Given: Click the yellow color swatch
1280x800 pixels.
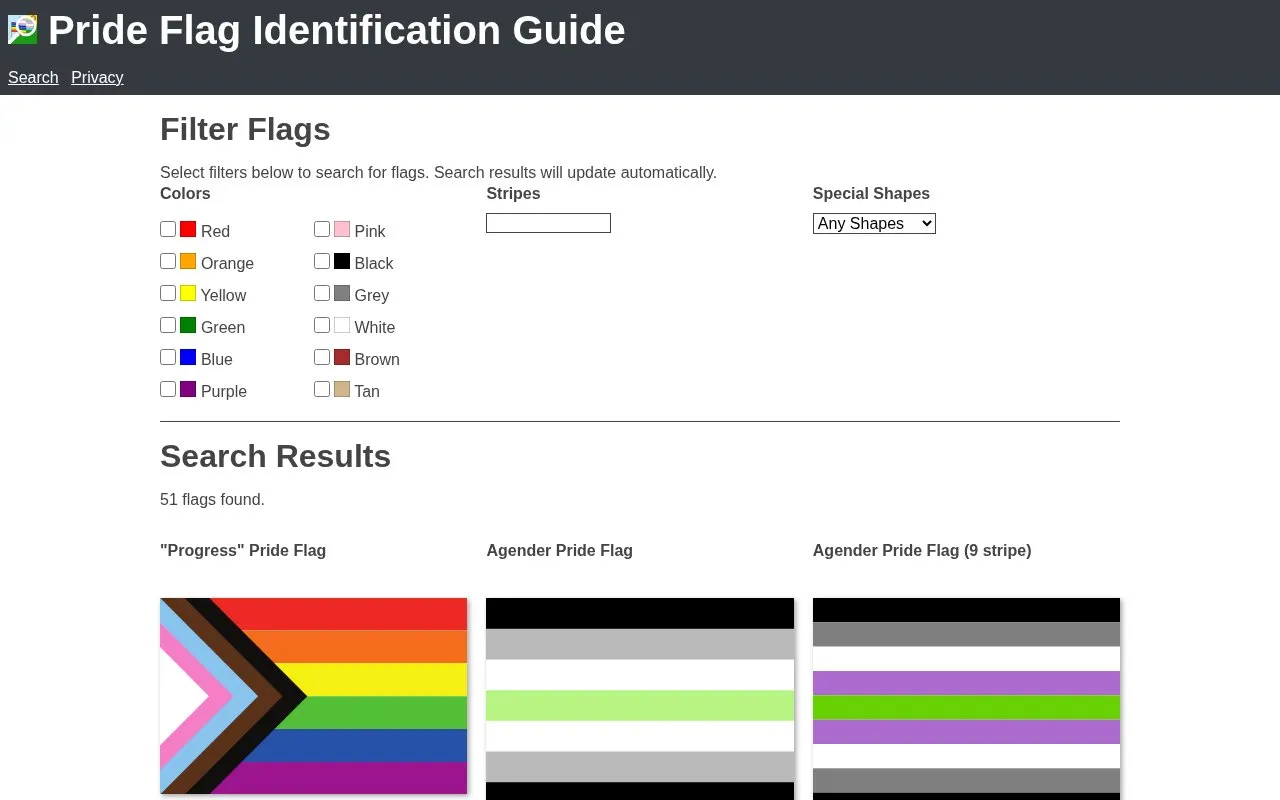Looking at the screenshot, I should pos(188,293).
